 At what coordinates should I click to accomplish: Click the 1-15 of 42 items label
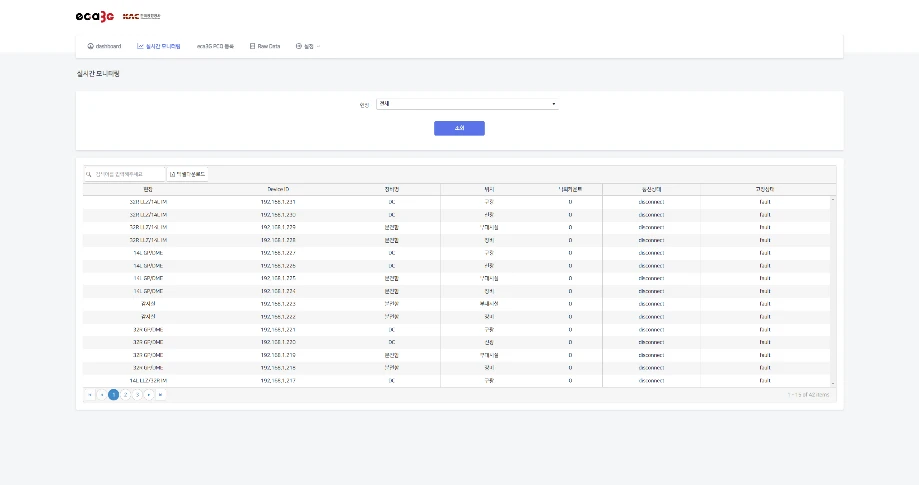[x=808, y=395]
